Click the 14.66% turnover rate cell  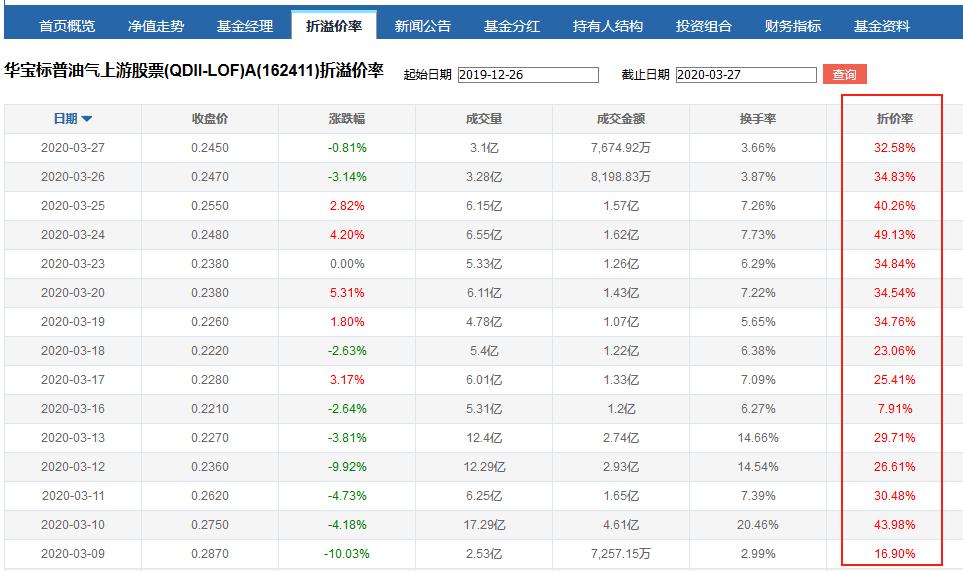tap(758, 438)
